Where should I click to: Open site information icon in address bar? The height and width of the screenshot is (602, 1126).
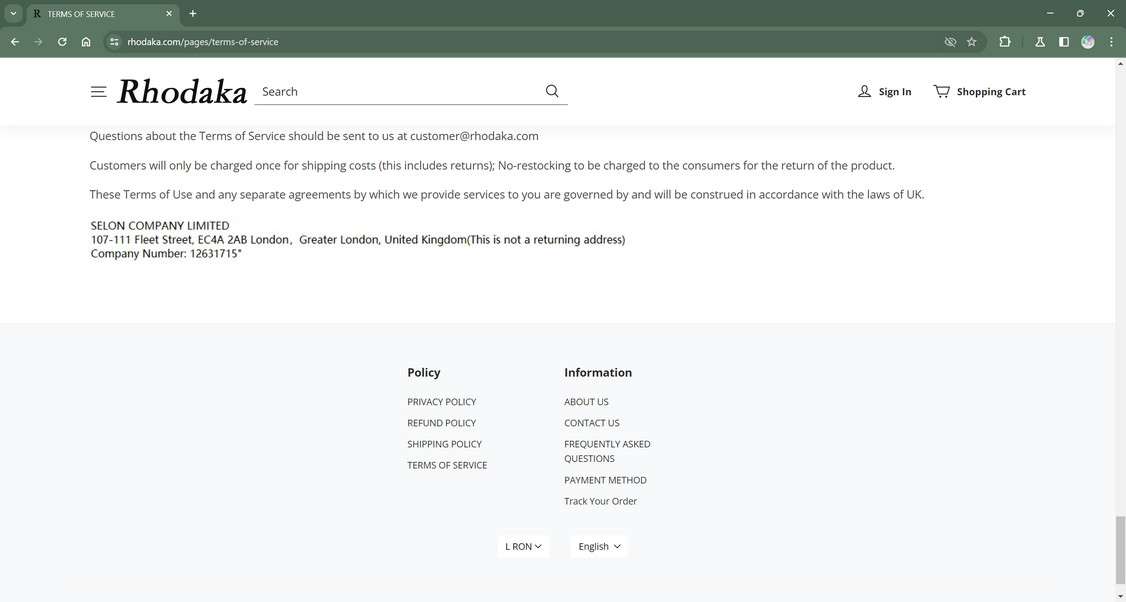point(113,42)
